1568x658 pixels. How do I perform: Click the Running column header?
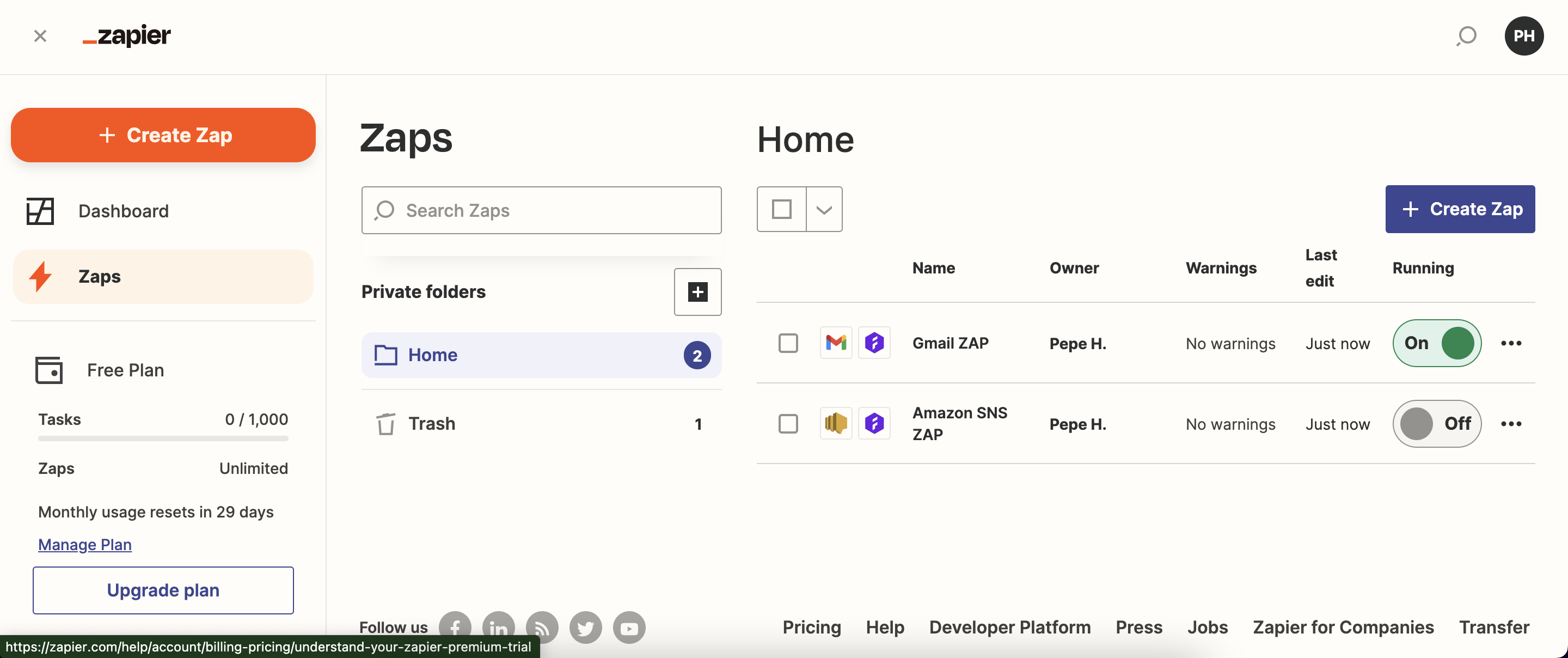1423,268
